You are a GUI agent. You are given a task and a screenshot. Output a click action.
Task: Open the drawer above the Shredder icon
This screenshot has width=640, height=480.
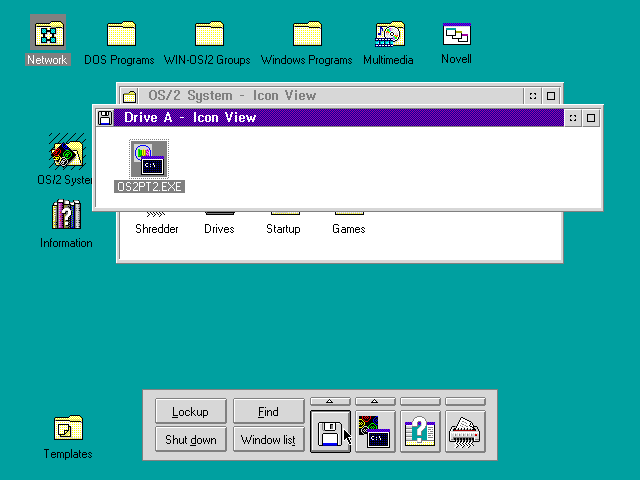coord(465,402)
